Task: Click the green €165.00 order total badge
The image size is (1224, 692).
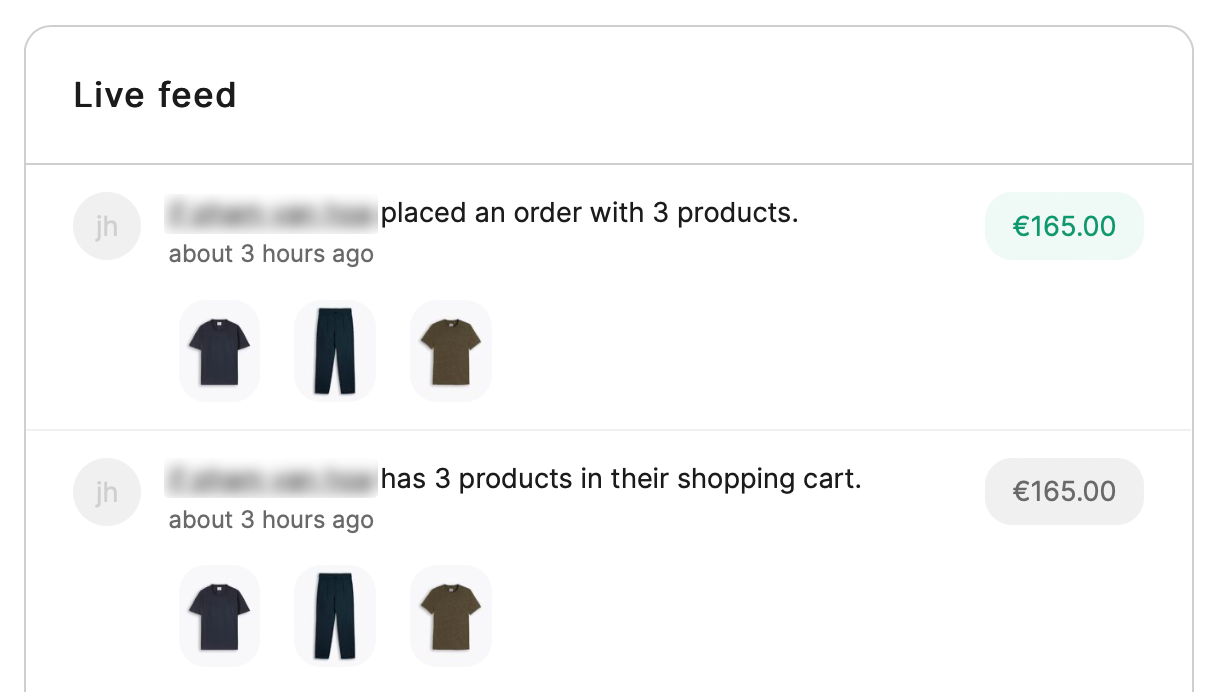Action: pos(1064,226)
